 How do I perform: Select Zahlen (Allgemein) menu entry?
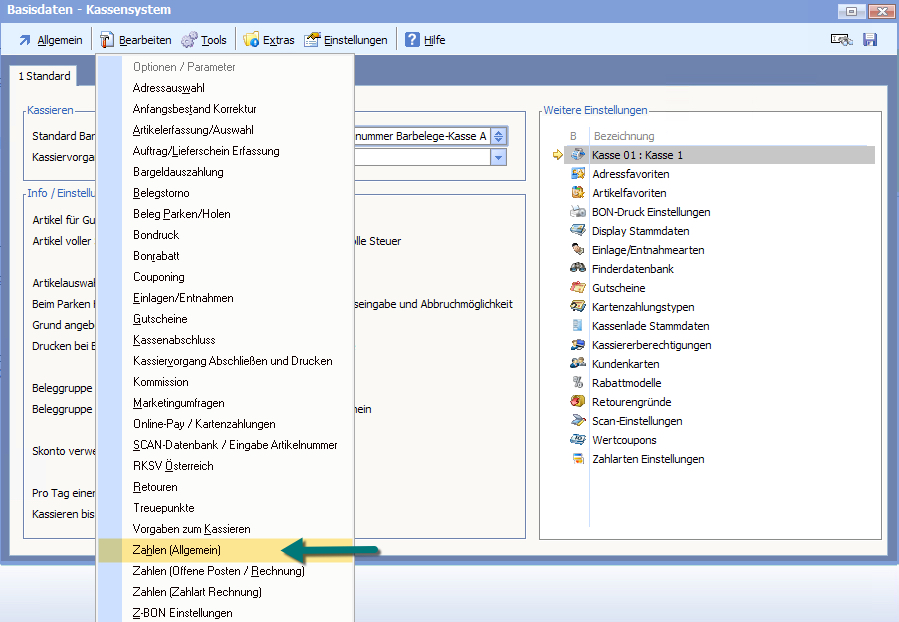point(177,550)
